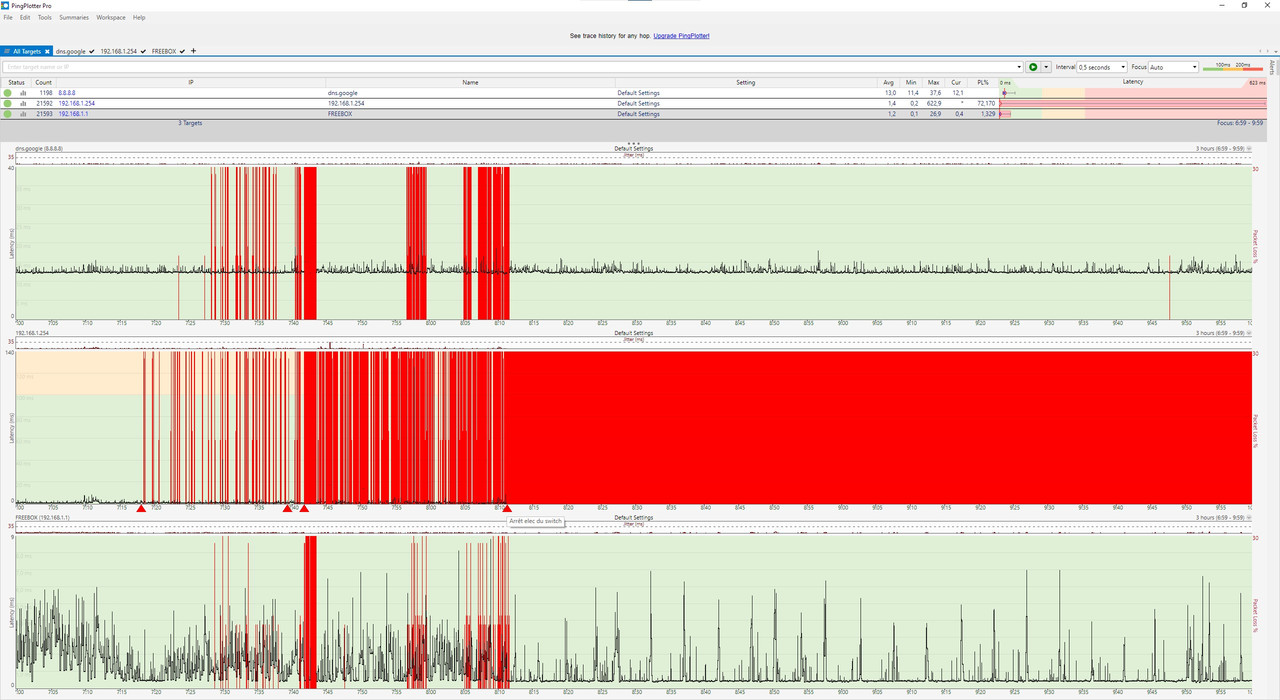Image resolution: width=1280 pixels, height=700 pixels.
Task: Click the three-dot splitter handle above graphs
Action: 633,143
